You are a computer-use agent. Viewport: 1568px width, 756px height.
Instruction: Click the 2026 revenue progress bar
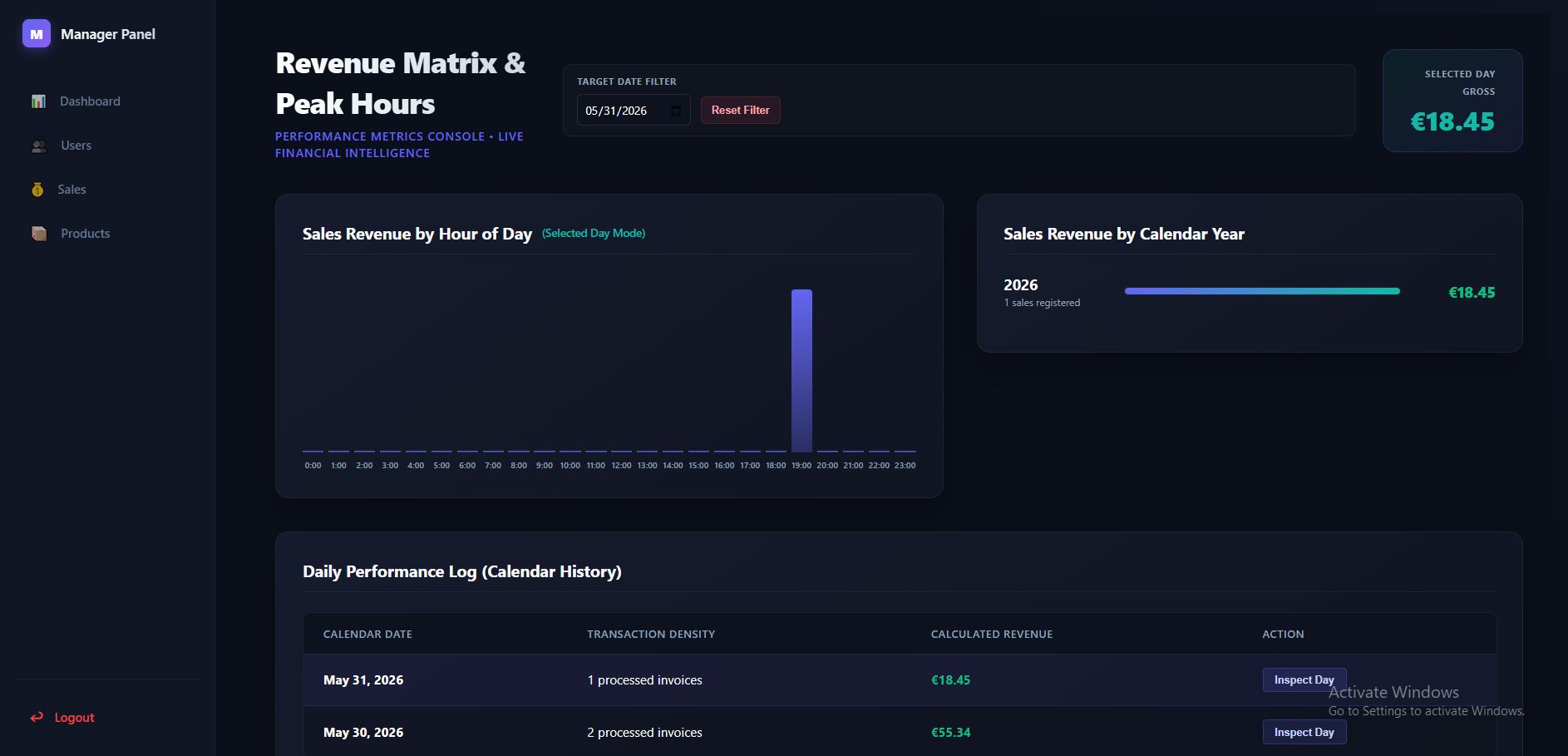(1262, 291)
